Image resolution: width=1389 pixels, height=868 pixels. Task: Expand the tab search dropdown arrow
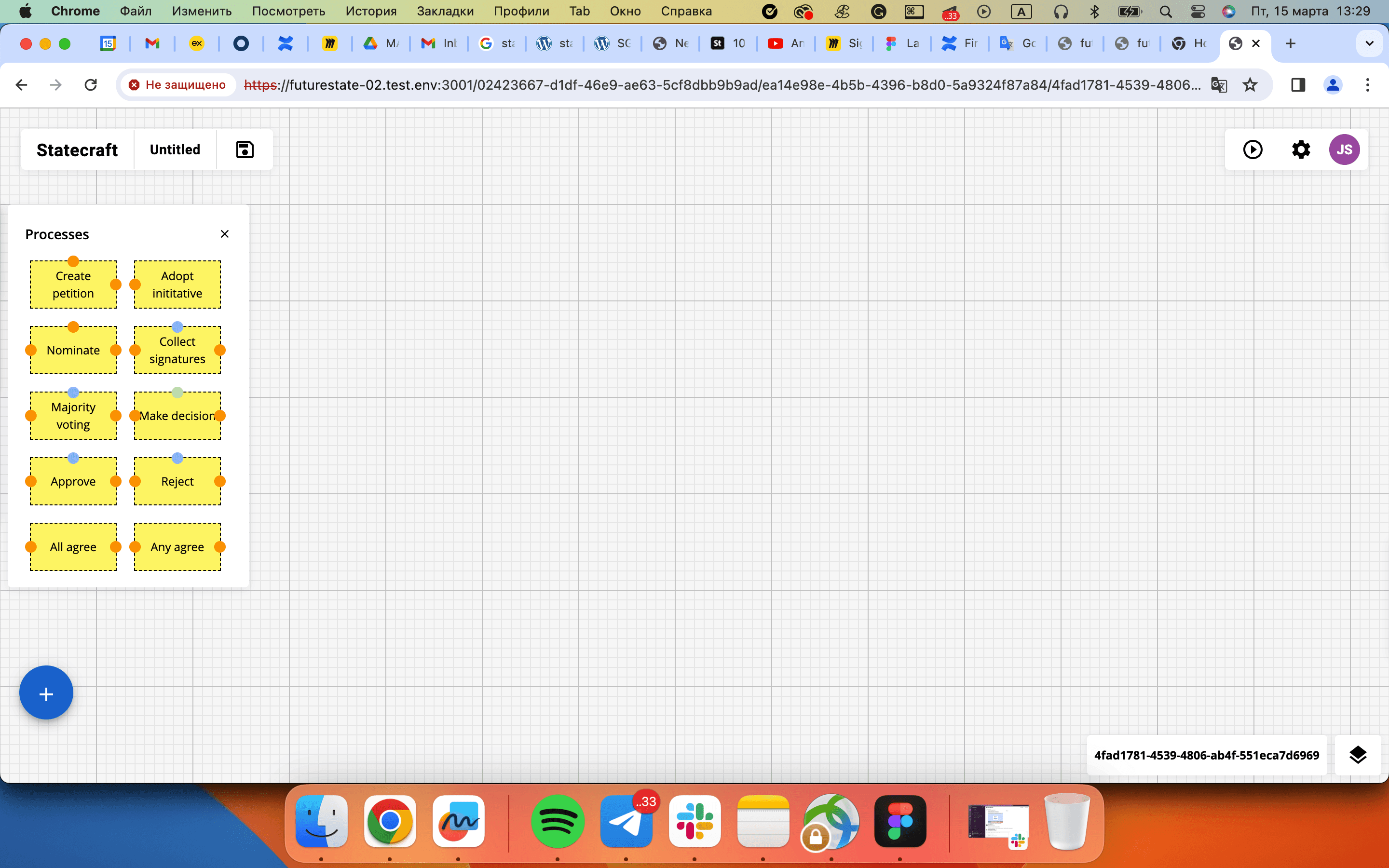coord(1369,43)
